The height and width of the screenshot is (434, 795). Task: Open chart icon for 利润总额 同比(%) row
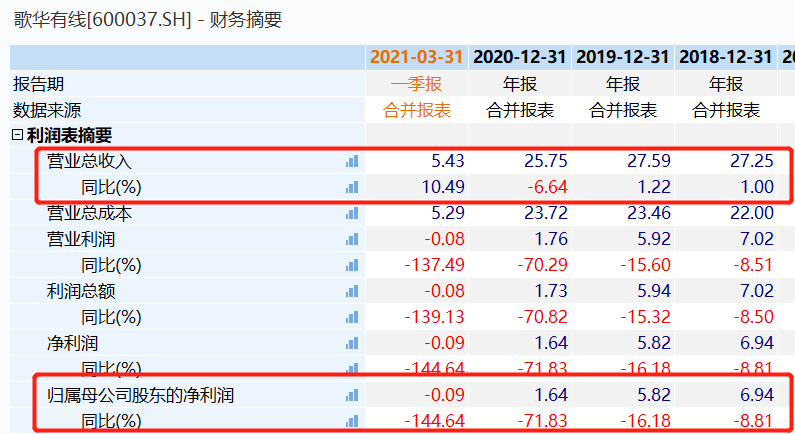tap(352, 317)
